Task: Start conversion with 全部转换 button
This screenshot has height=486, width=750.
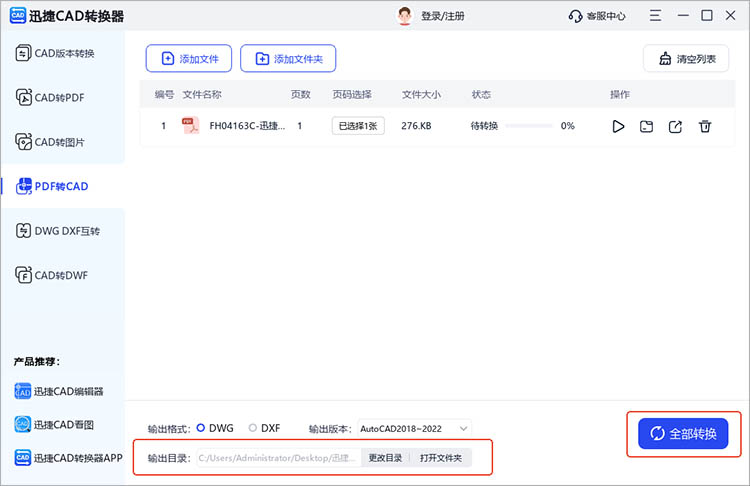Action: click(x=683, y=433)
